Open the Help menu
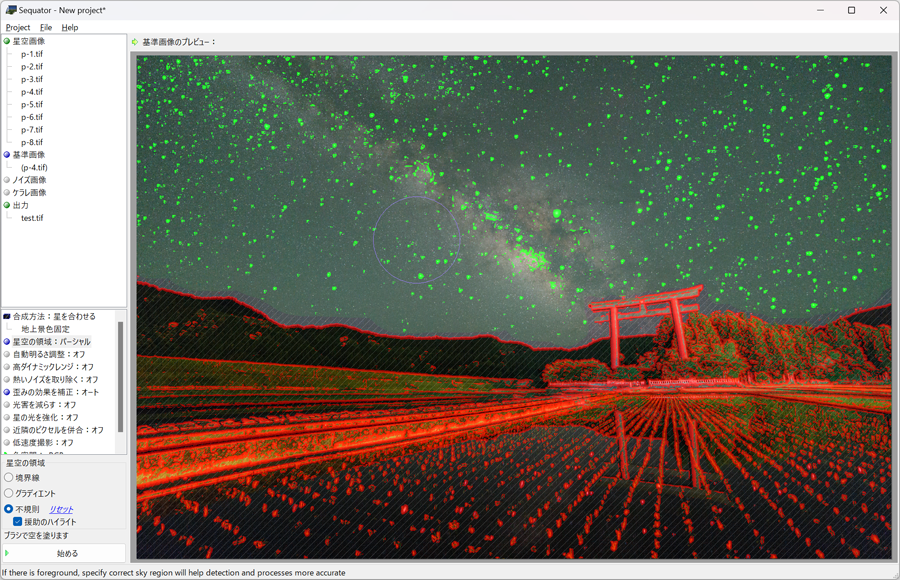 pyautogui.click(x=70, y=27)
